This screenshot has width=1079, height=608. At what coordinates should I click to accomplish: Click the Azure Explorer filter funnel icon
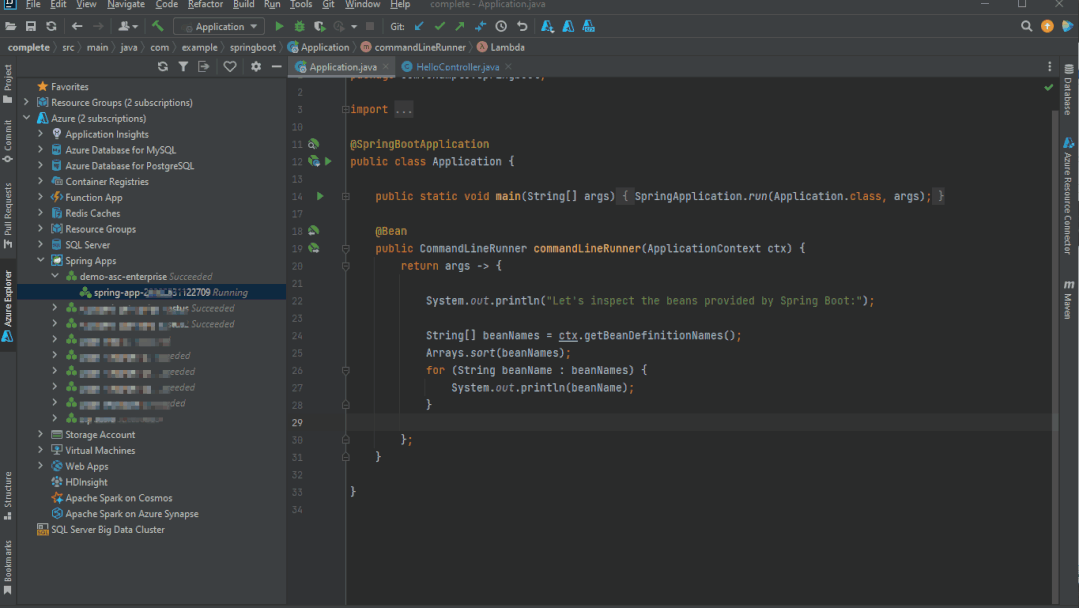[x=183, y=66]
